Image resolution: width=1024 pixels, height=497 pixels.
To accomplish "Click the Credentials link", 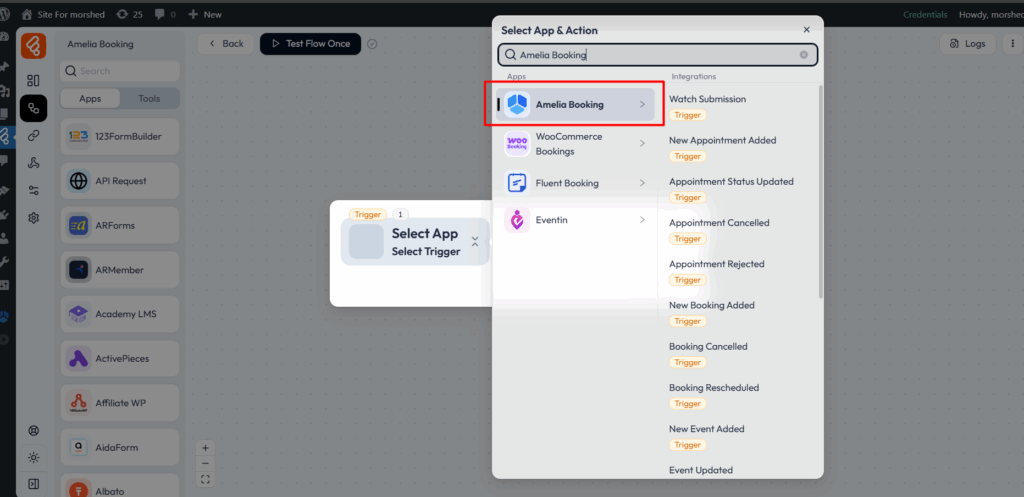I will pyautogui.click(x=925, y=14).
